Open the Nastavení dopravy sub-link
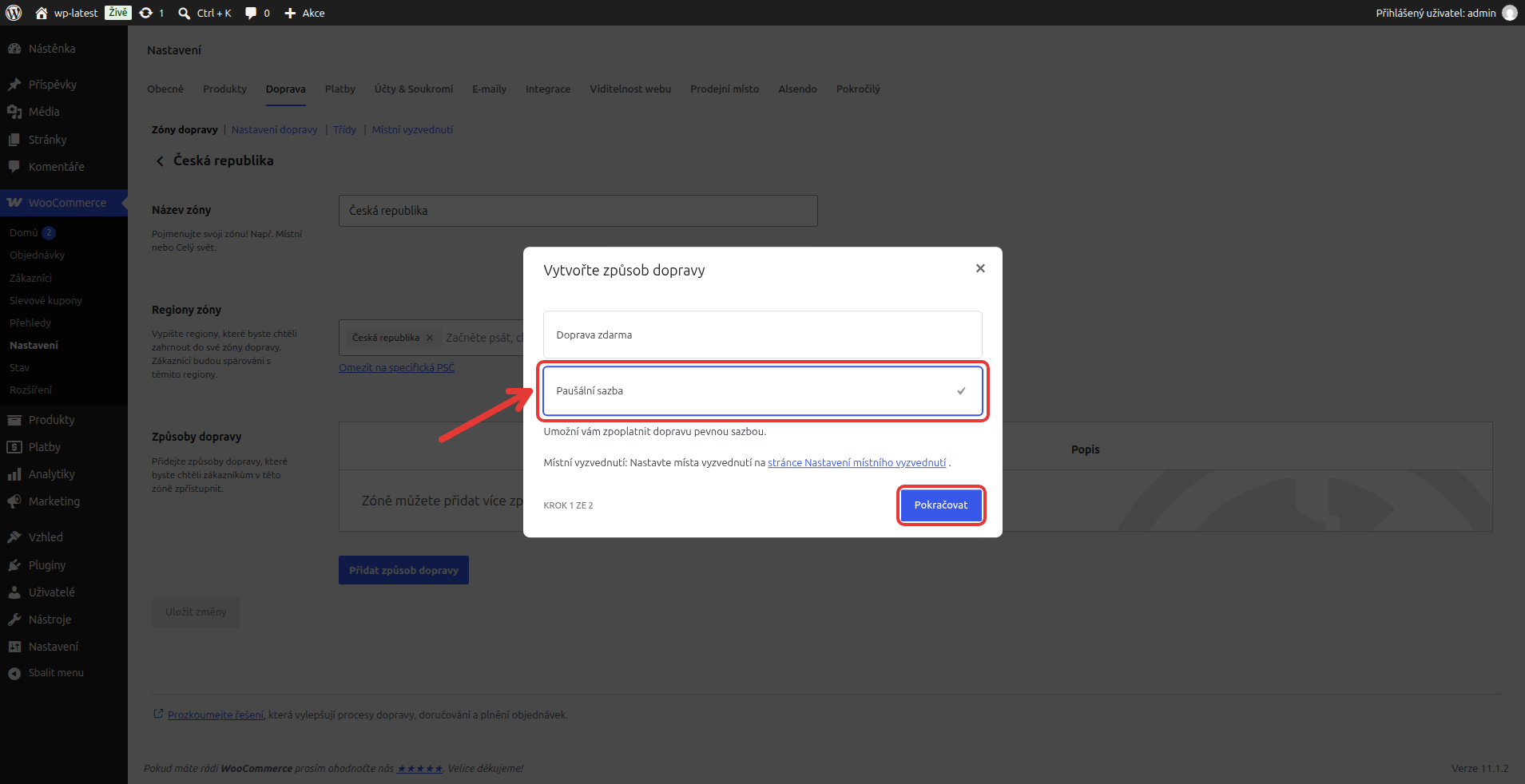 coord(274,129)
